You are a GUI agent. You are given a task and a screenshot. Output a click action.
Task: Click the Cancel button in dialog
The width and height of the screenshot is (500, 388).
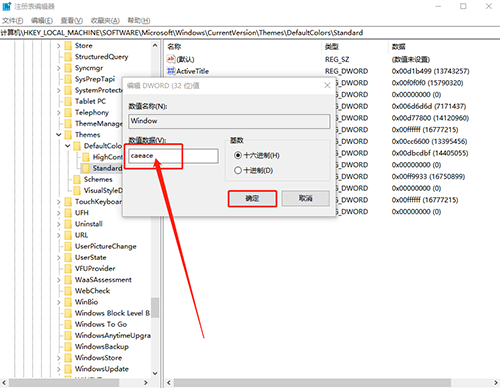pyautogui.click(x=306, y=199)
